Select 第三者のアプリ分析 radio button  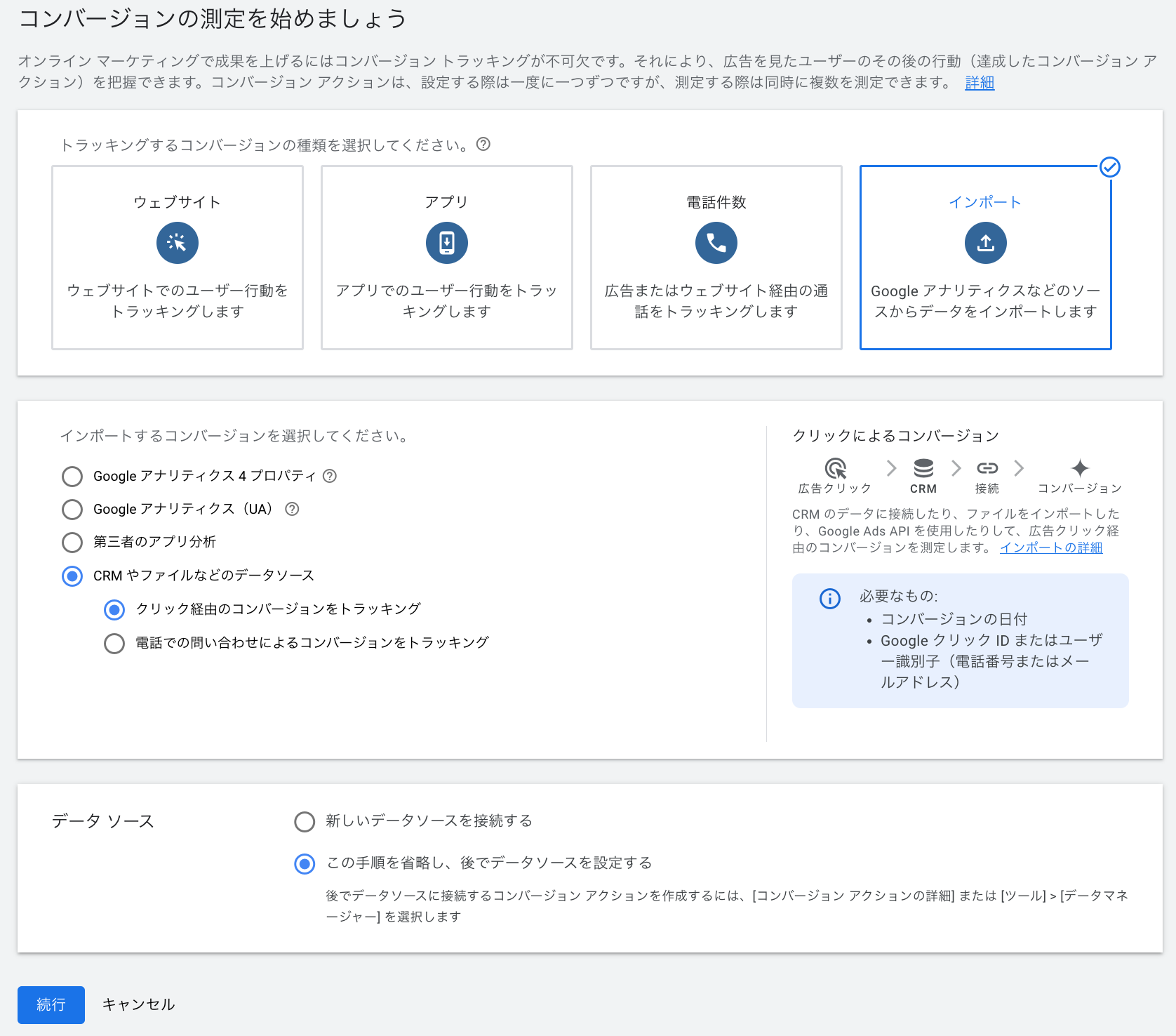pos(72,543)
